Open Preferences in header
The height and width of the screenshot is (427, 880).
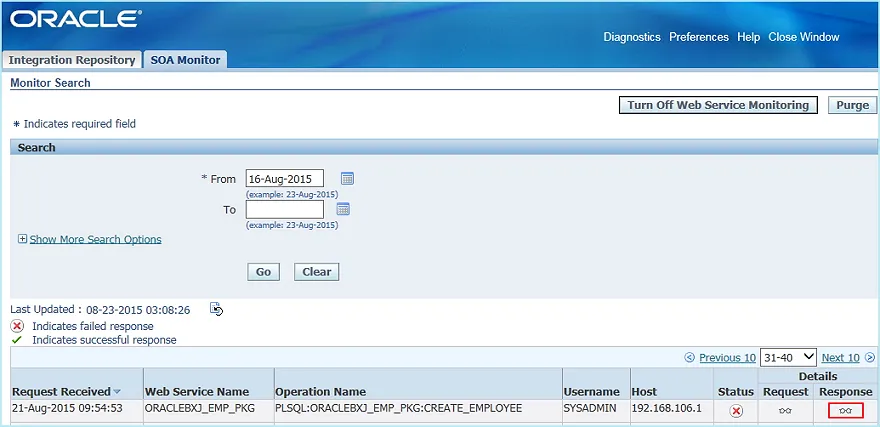pyautogui.click(x=699, y=37)
